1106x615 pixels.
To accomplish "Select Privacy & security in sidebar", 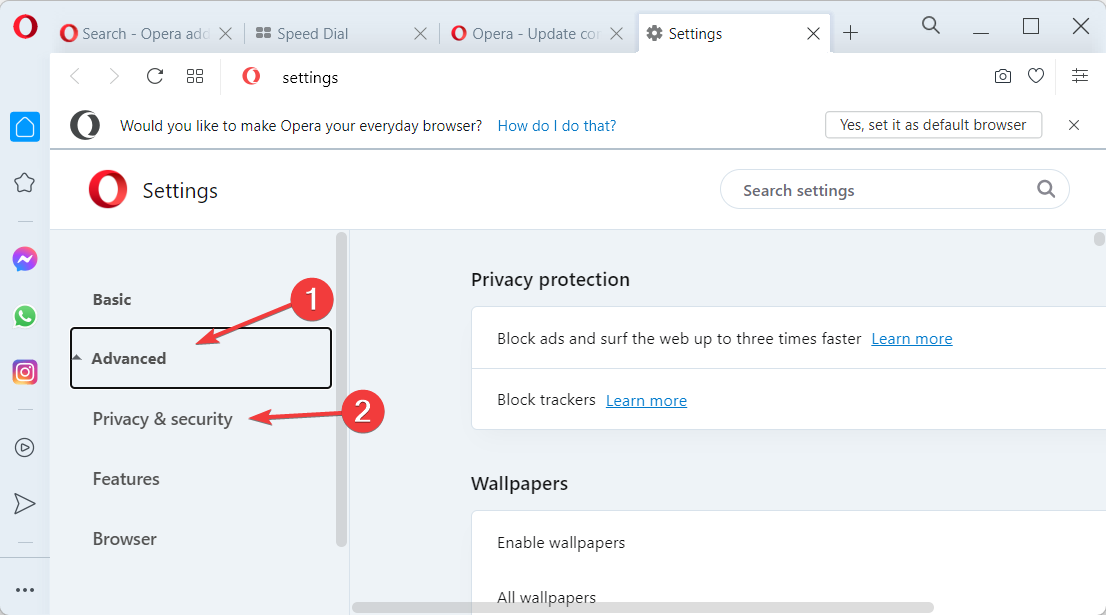I will [162, 419].
